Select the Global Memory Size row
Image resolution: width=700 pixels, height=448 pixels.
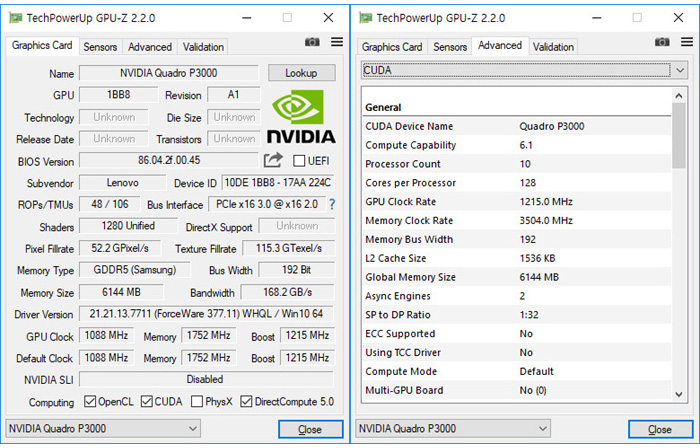click(517, 277)
